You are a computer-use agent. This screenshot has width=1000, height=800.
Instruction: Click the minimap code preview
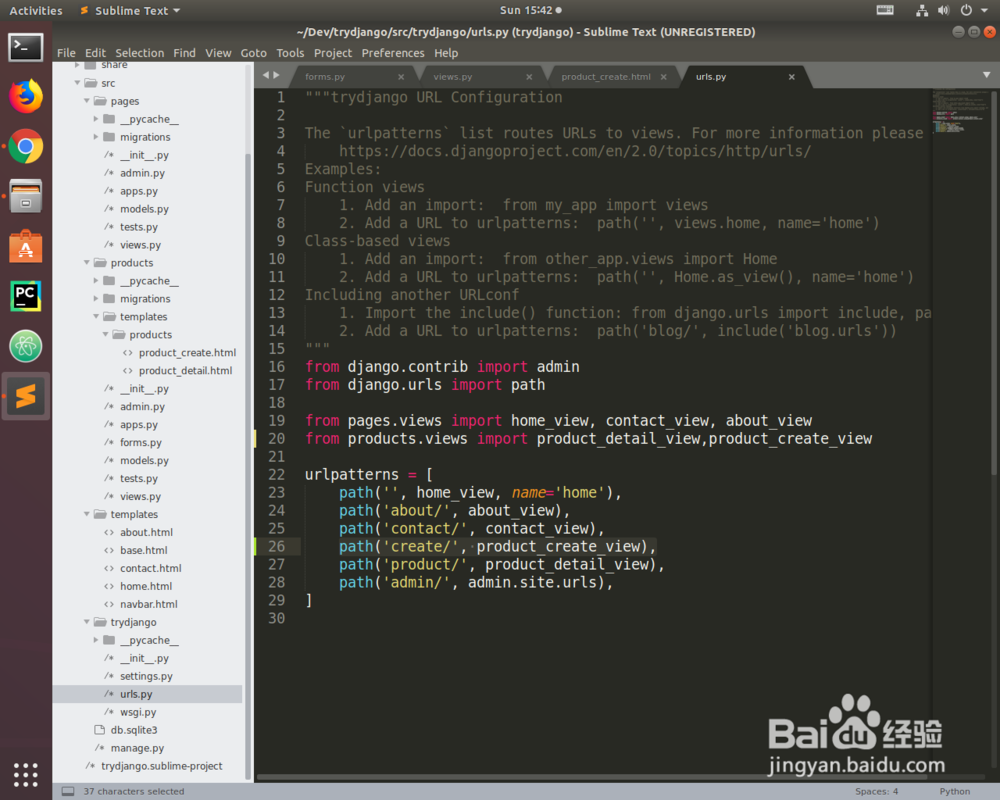tap(960, 112)
